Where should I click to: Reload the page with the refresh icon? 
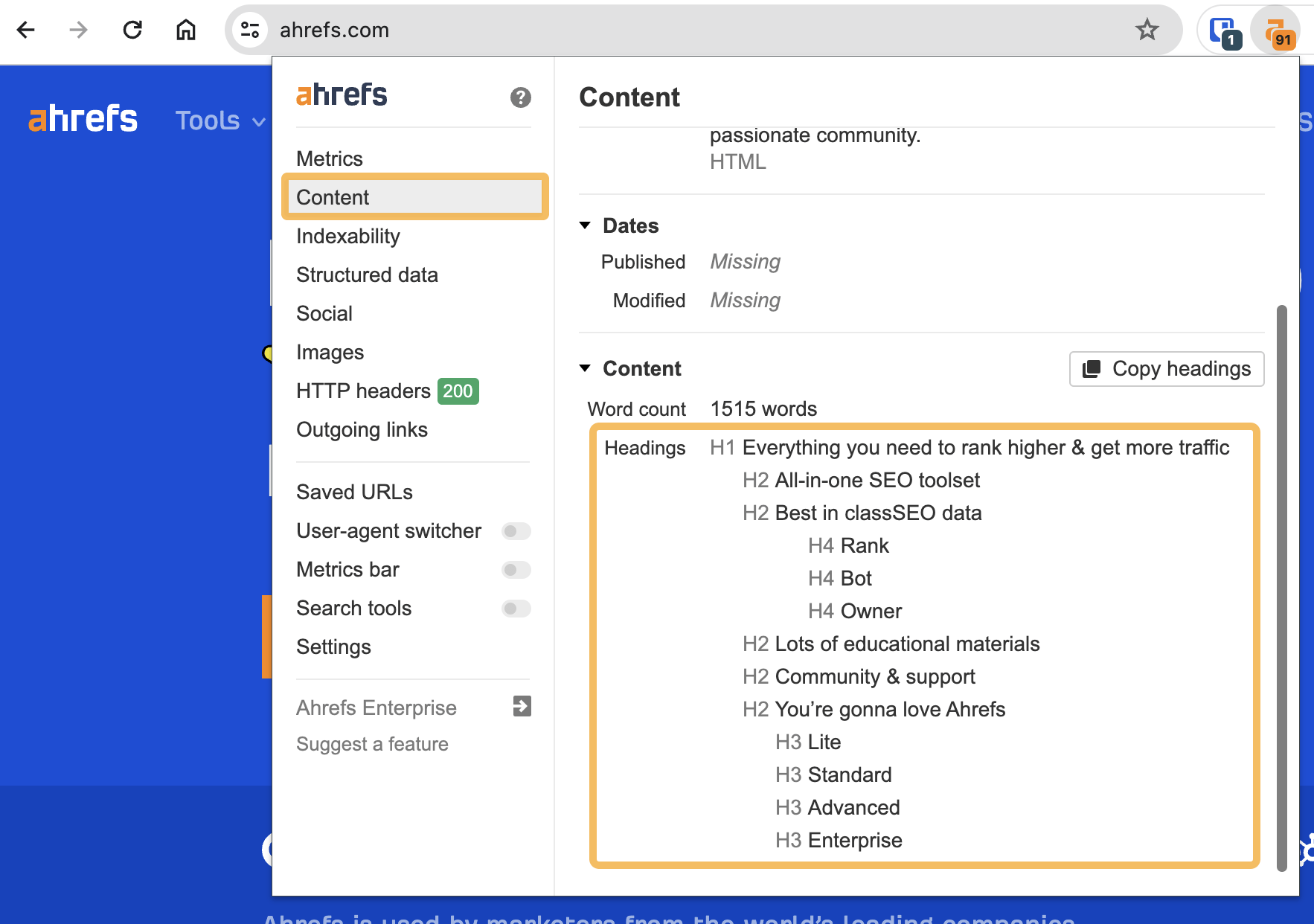(132, 30)
